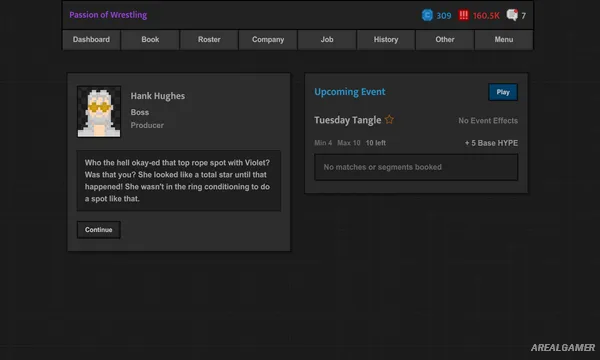This screenshot has height=360, width=600.
Task: Open the Other tab
Action: [445, 40]
